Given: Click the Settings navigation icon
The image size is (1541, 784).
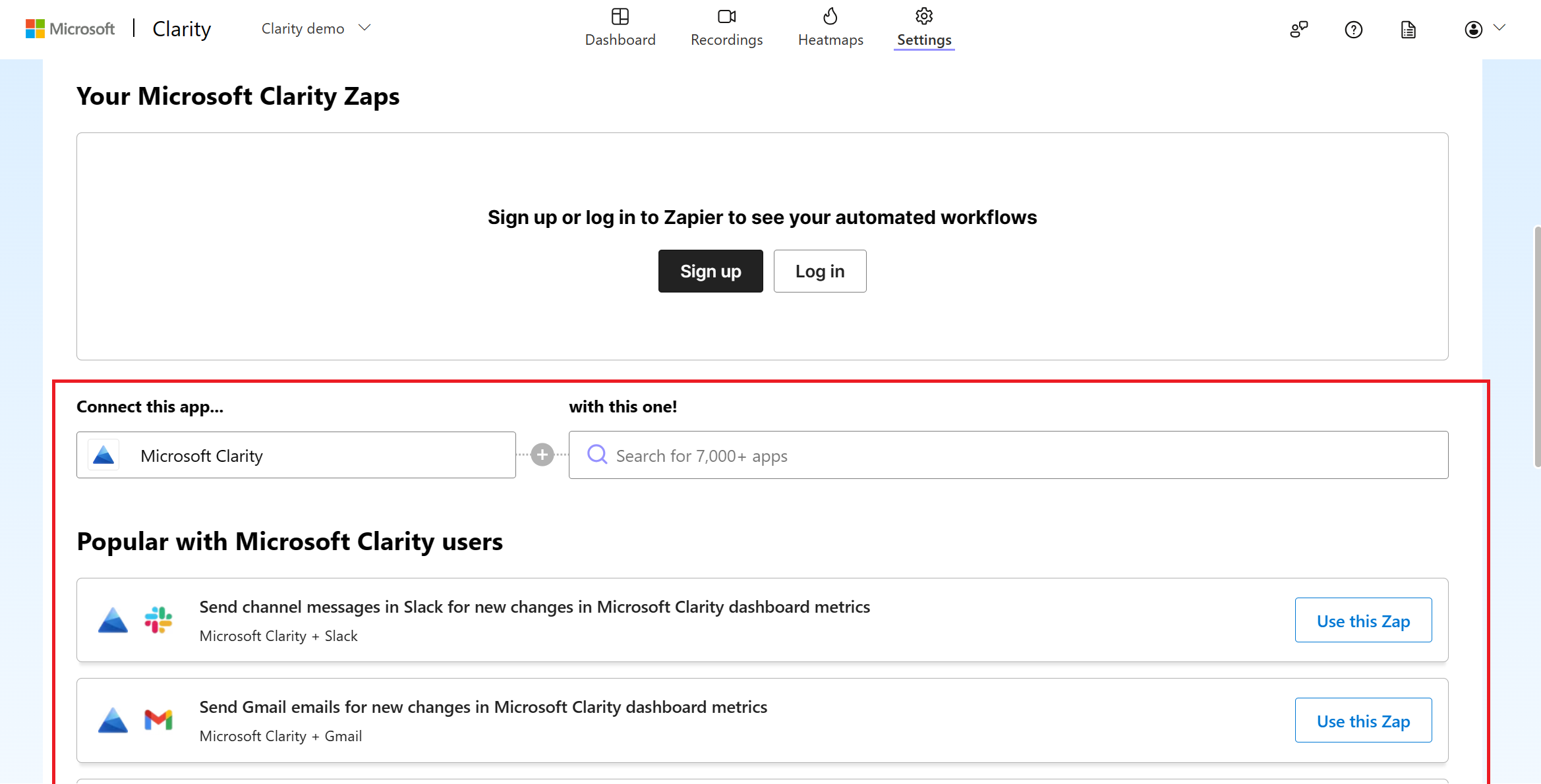Looking at the screenshot, I should tap(921, 16).
